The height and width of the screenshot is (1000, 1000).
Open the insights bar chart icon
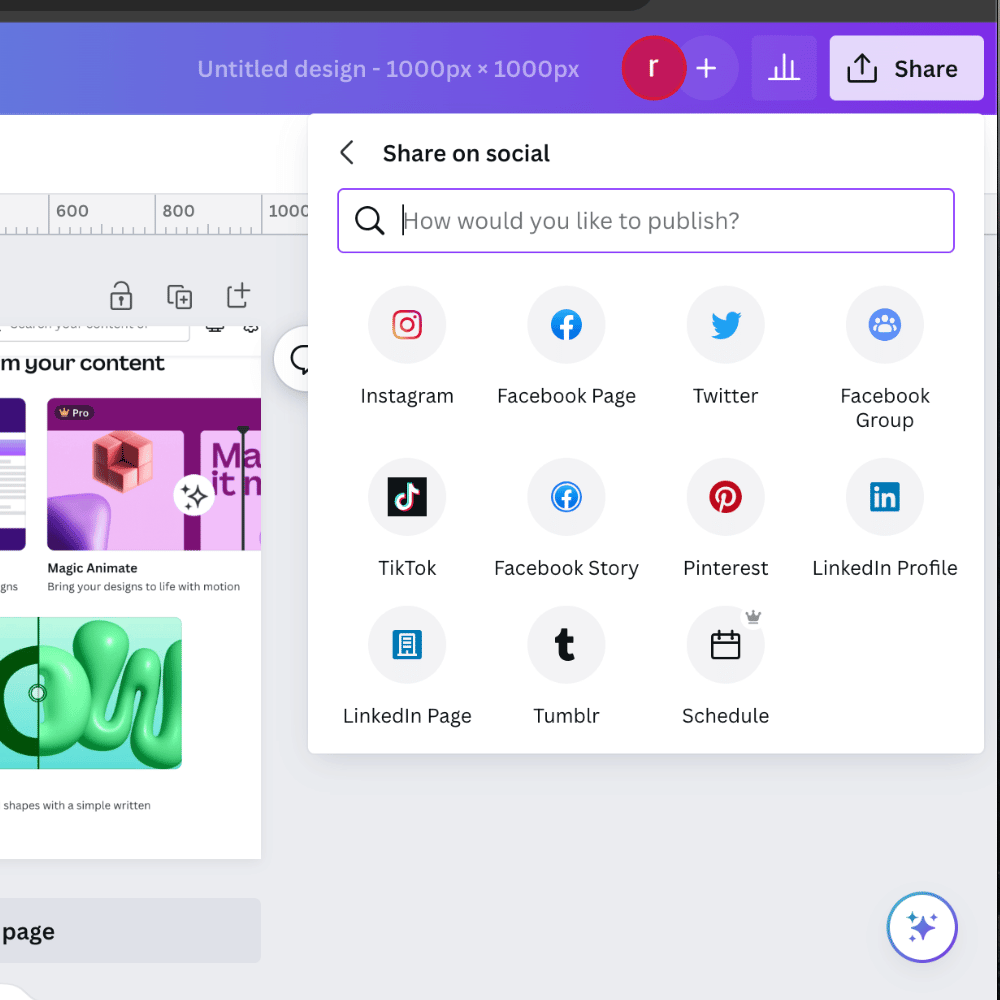coord(784,69)
